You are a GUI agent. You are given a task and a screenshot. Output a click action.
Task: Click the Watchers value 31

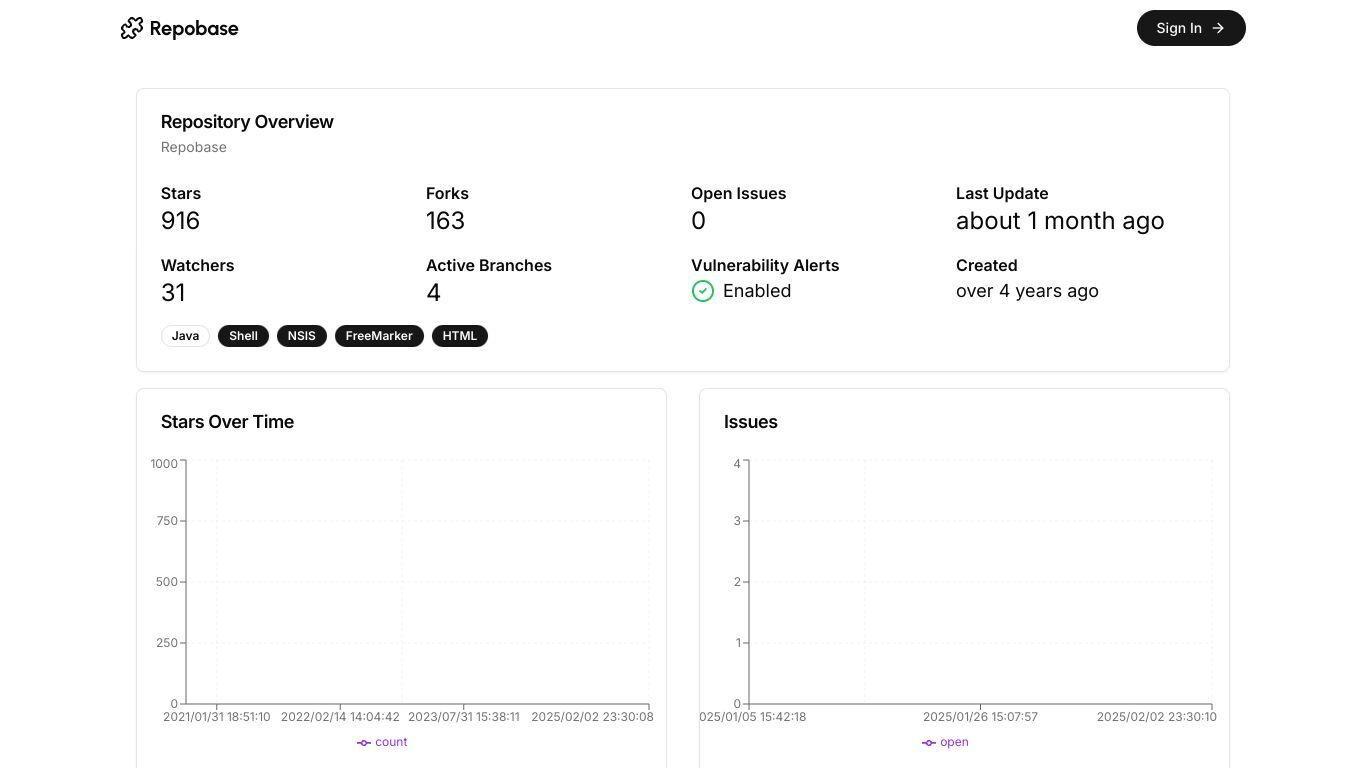pyautogui.click(x=173, y=293)
